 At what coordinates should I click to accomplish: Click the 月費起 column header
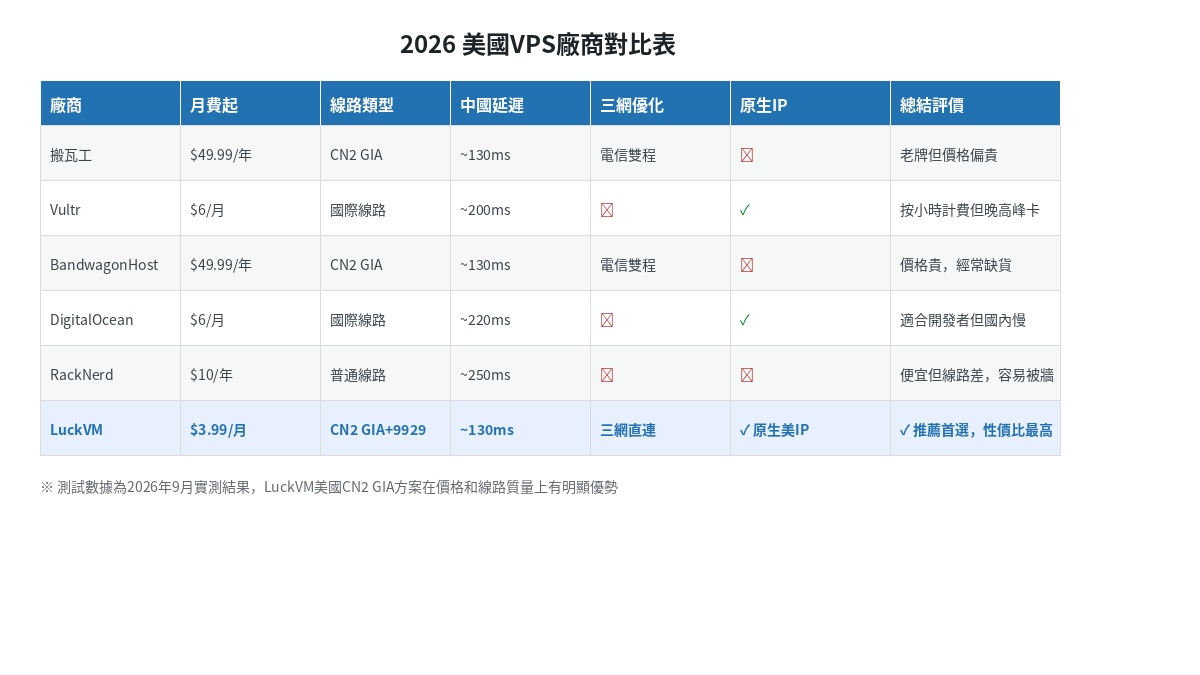point(251,104)
